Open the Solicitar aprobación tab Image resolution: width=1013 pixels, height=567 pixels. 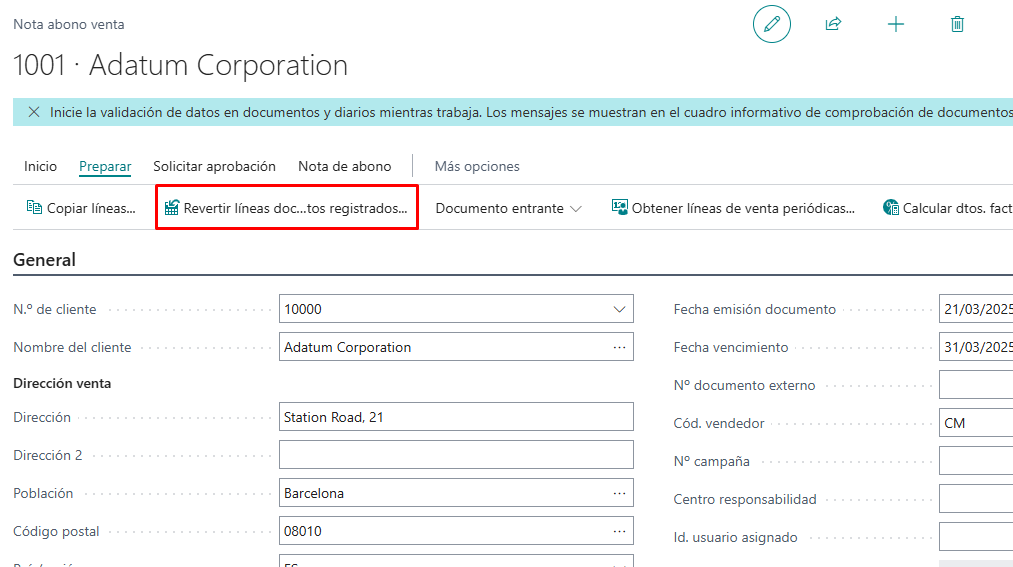(214, 167)
